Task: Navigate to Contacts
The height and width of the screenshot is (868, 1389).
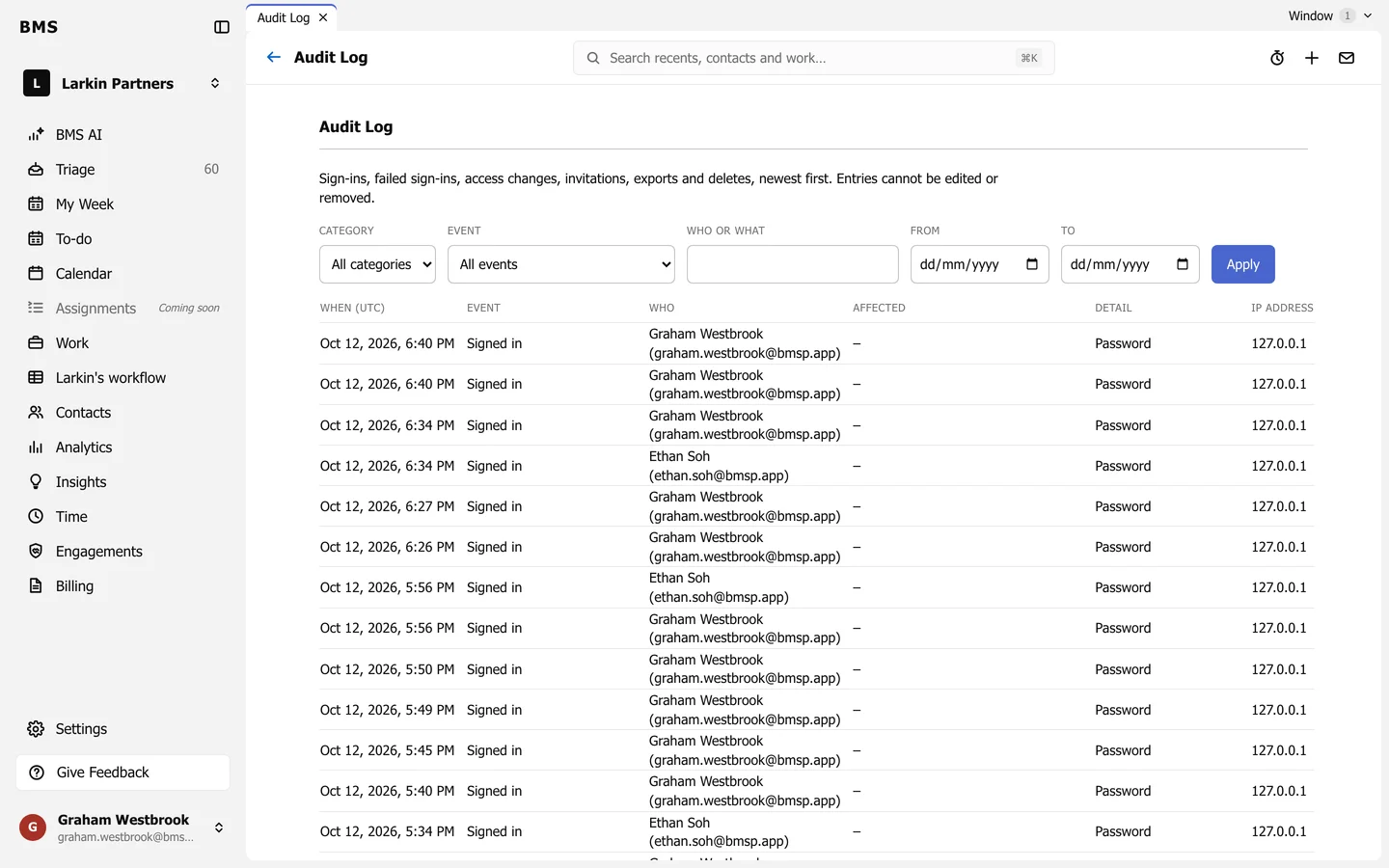Action: (x=123, y=413)
